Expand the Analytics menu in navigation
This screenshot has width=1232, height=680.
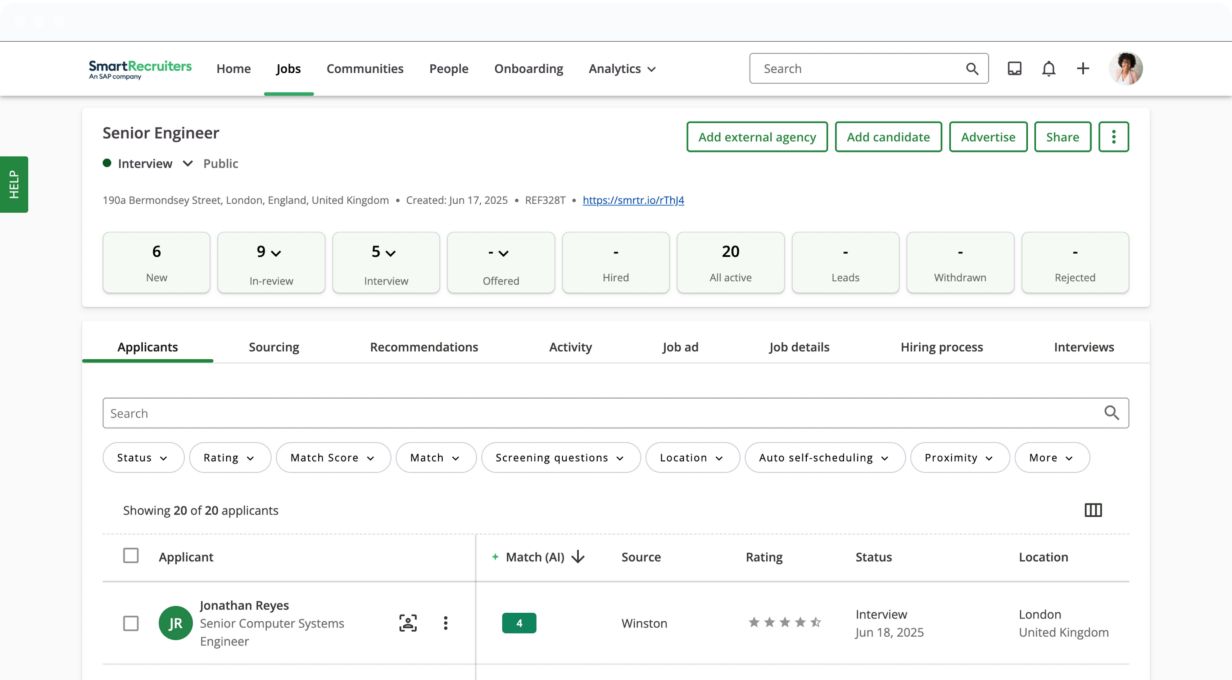point(622,69)
